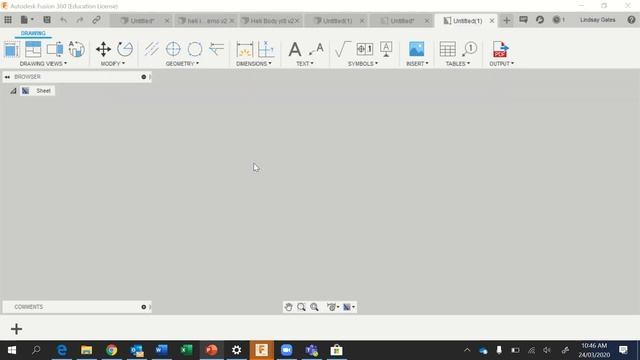640x360 pixels.
Task: Open Microsoft Word from the taskbar
Action: 162,350
